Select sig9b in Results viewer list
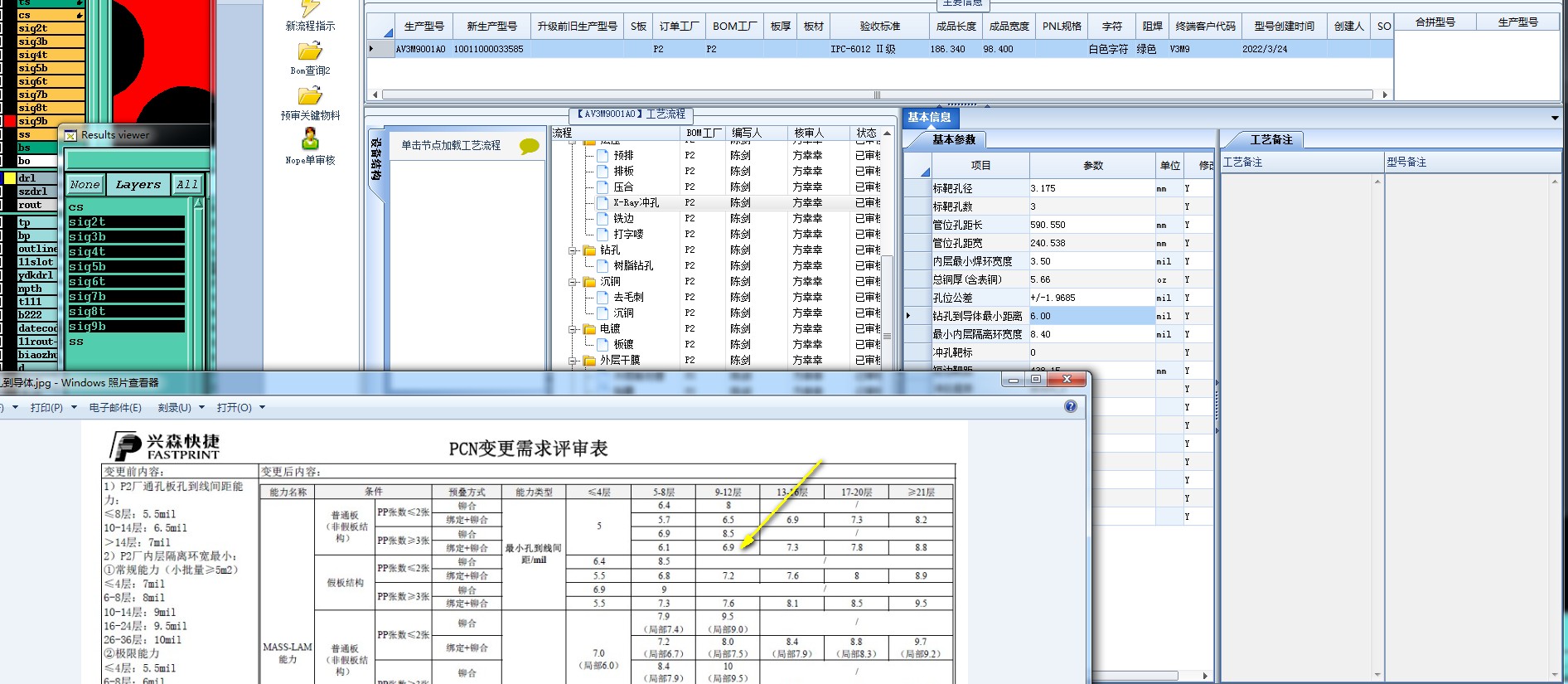The width and height of the screenshot is (1568, 684). pos(126,327)
